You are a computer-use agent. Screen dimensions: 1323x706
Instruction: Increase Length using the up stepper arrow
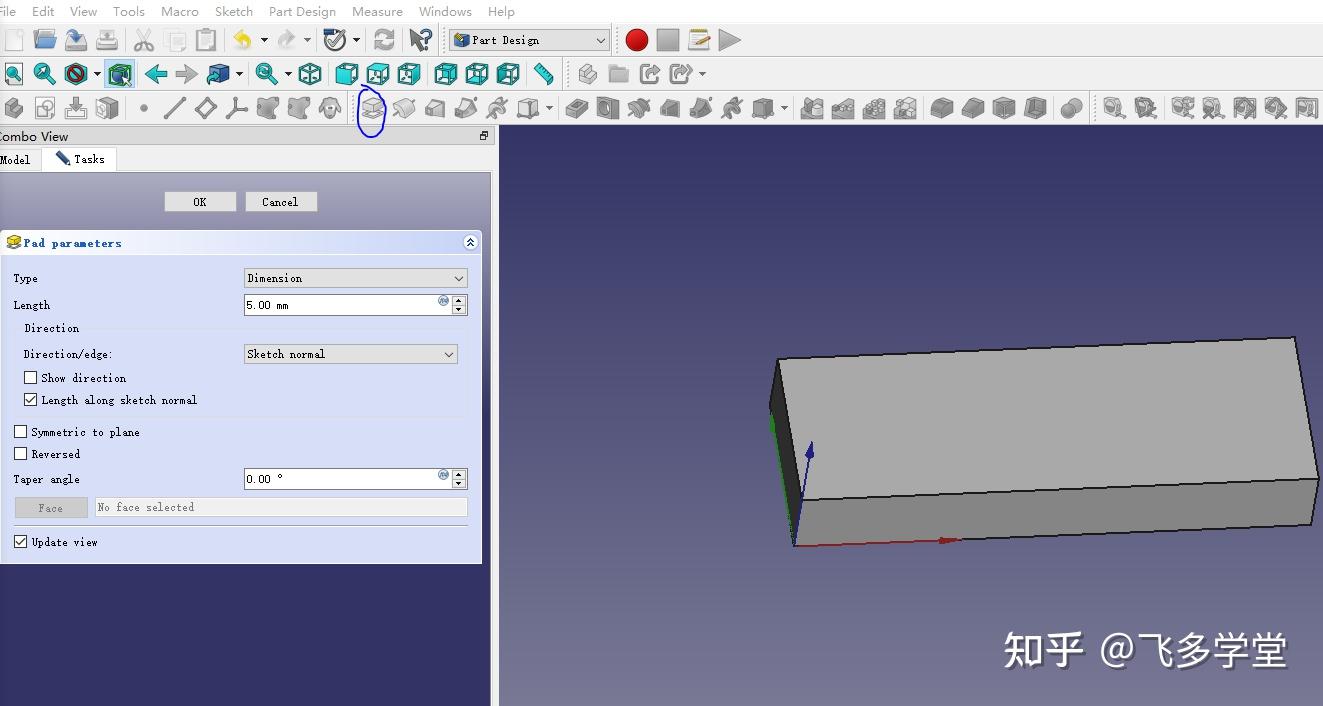(x=458, y=301)
